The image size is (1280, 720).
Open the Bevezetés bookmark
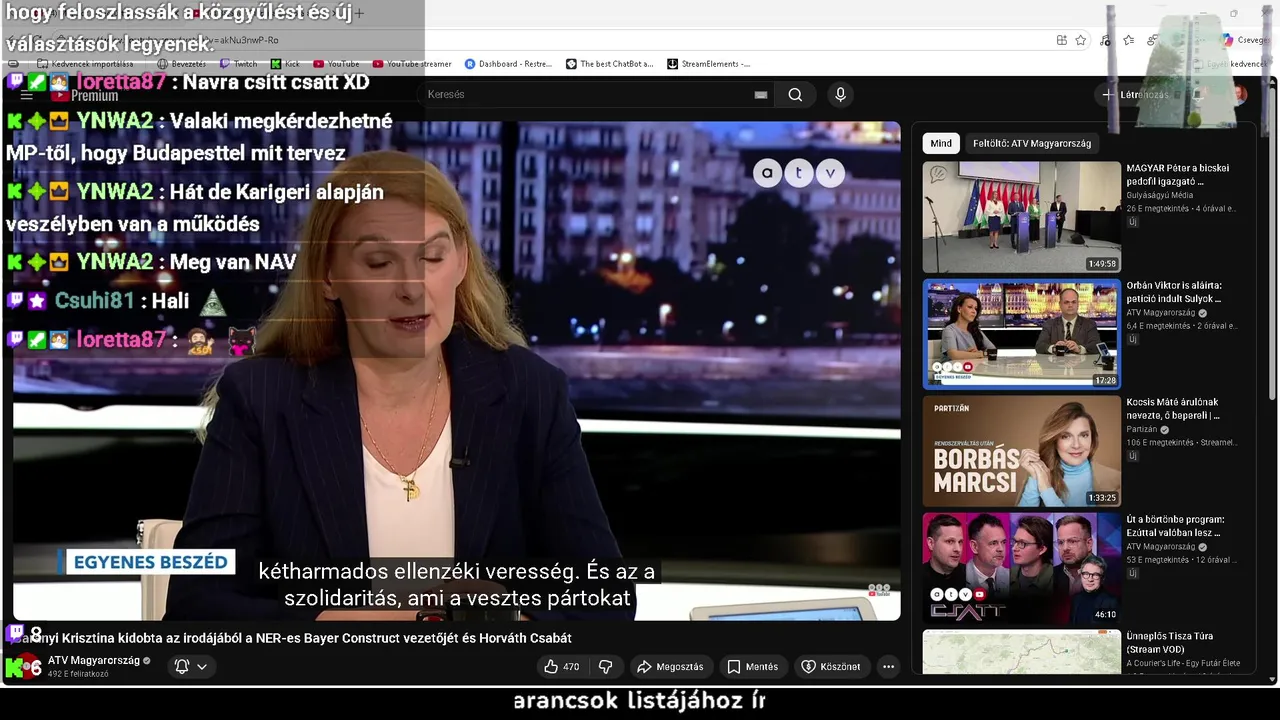click(x=181, y=64)
